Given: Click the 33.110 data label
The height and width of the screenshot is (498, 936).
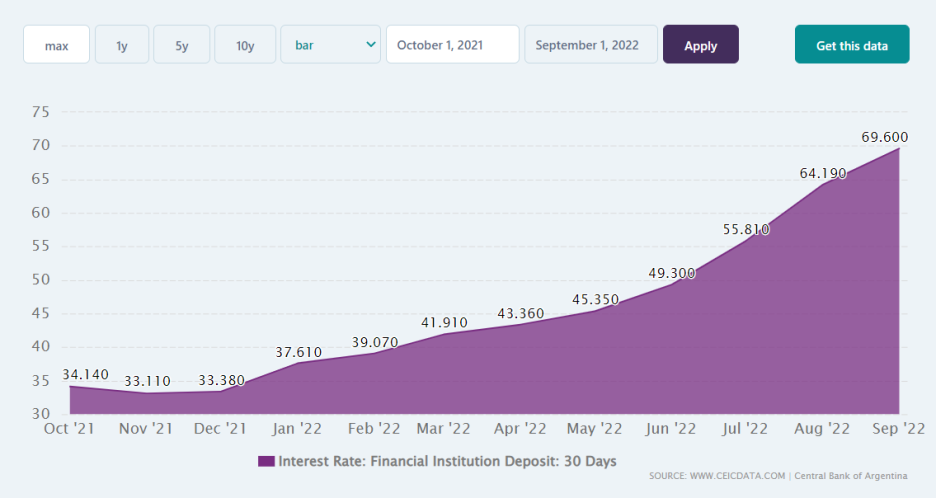Looking at the screenshot, I should coord(147,381).
